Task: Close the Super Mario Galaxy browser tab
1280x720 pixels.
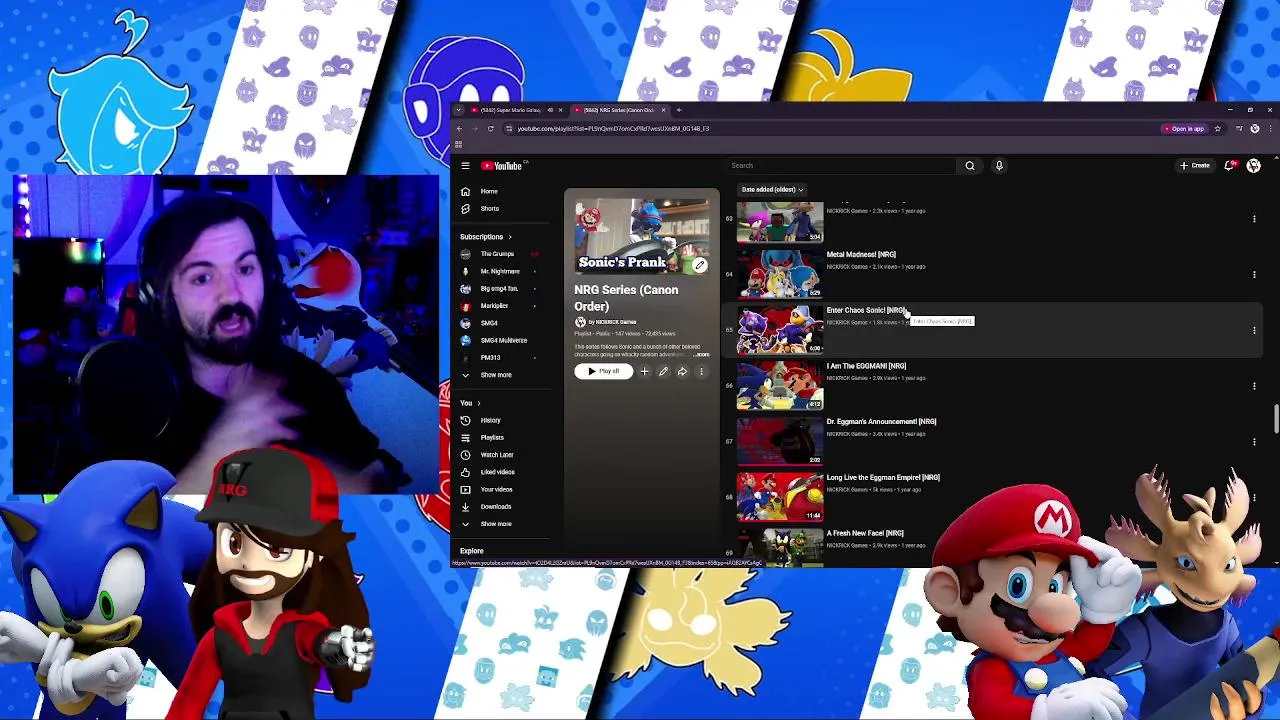Action: click(560, 110)
